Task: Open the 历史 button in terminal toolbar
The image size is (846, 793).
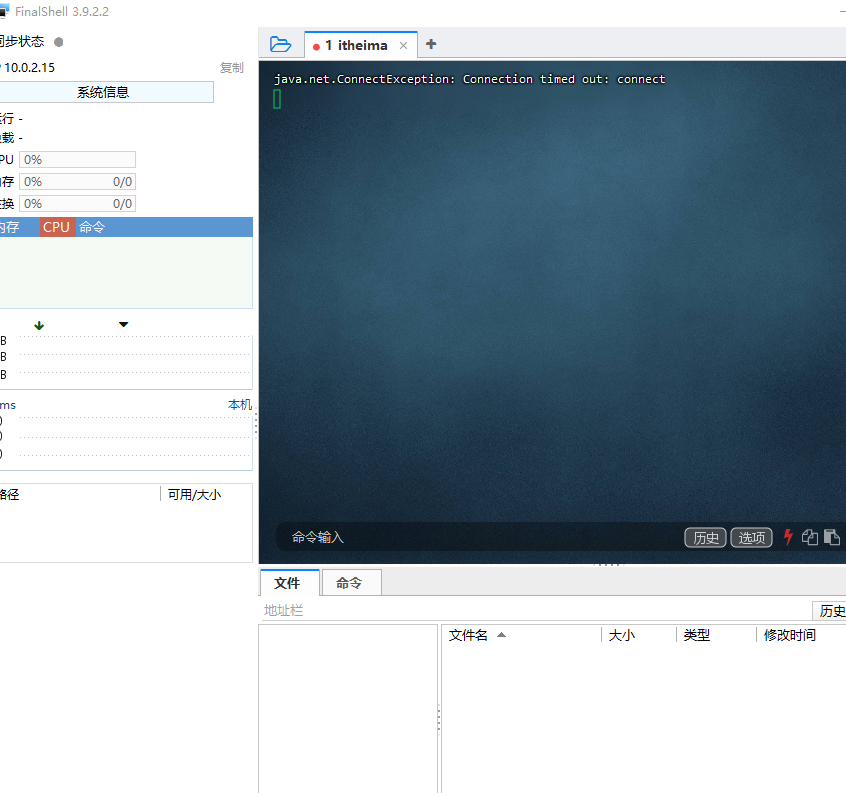Action: 705,537
